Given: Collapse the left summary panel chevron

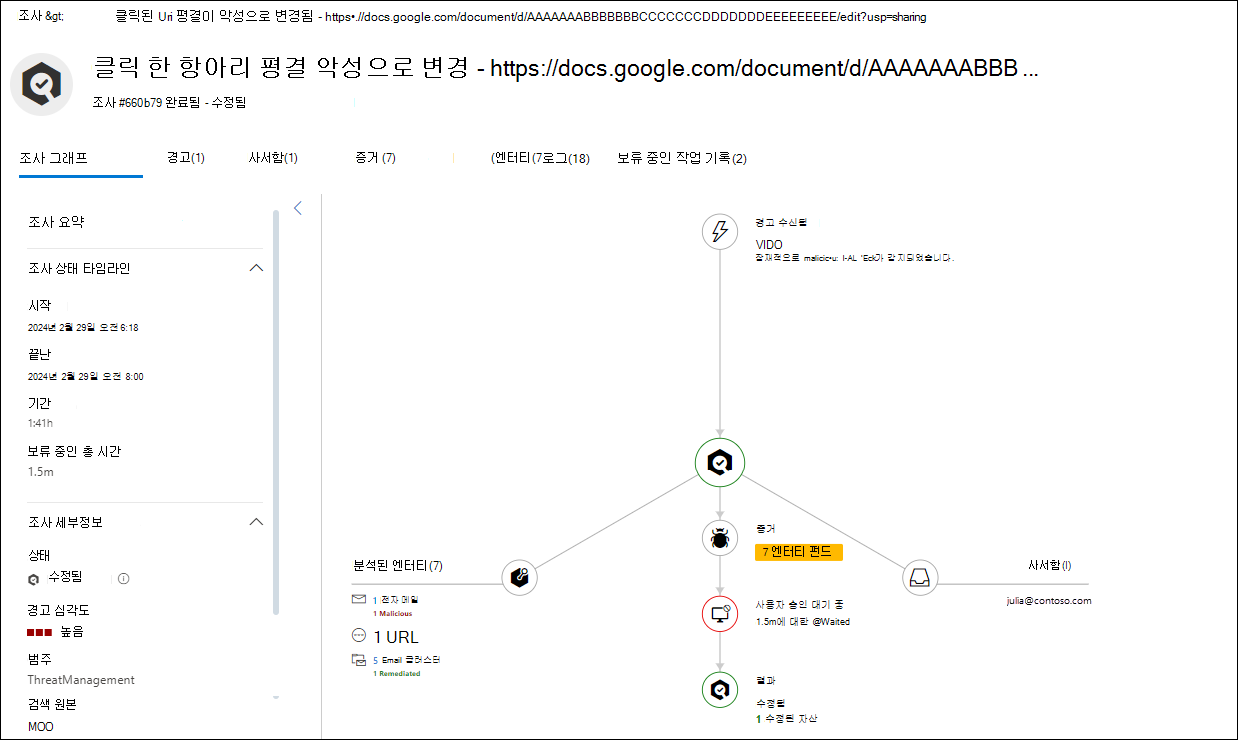Looking at the screenshot, I should 298,208.
